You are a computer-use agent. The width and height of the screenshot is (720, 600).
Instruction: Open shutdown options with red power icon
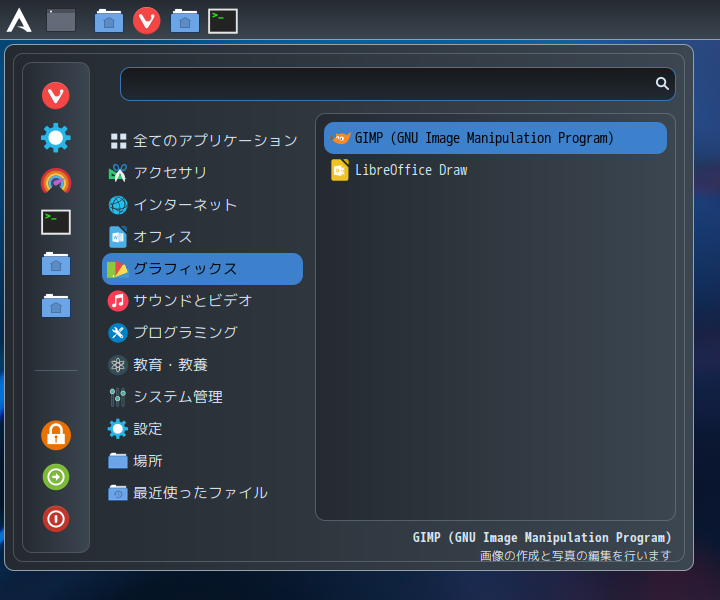56,519
